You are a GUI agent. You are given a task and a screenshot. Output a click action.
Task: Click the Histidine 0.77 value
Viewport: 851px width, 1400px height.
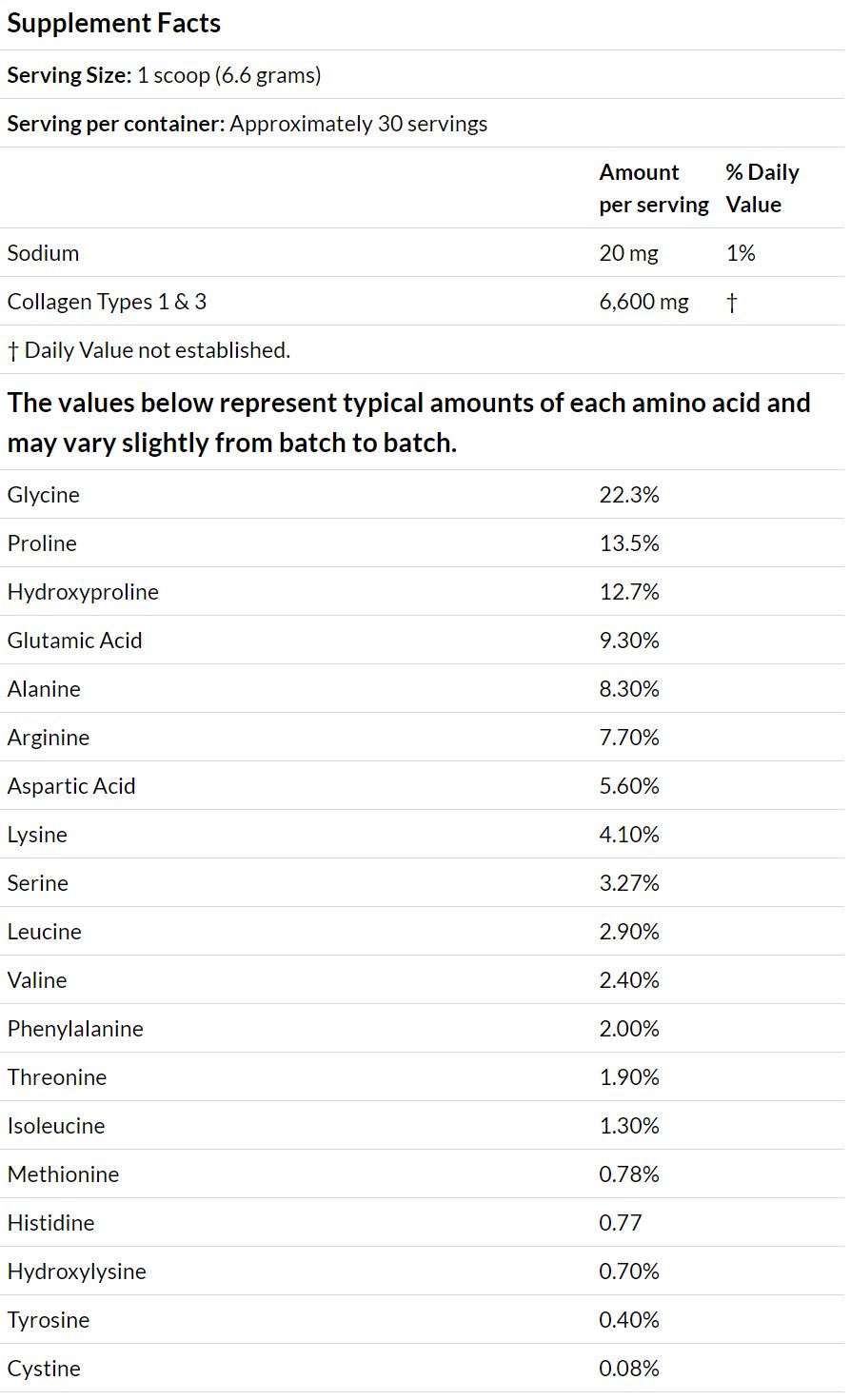[621, 1223]
